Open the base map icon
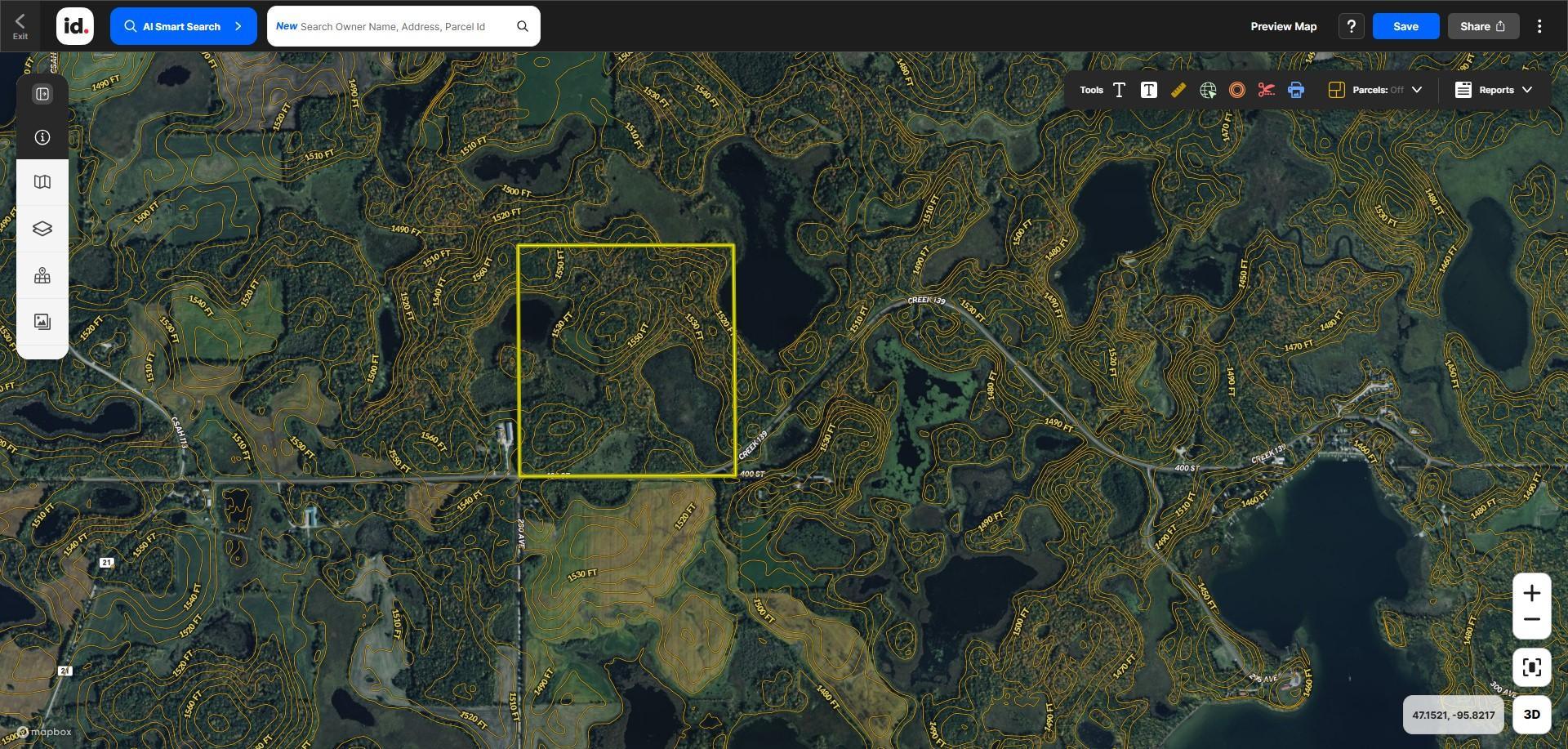This screenshot has height=749, width=1568. point(42,182)
